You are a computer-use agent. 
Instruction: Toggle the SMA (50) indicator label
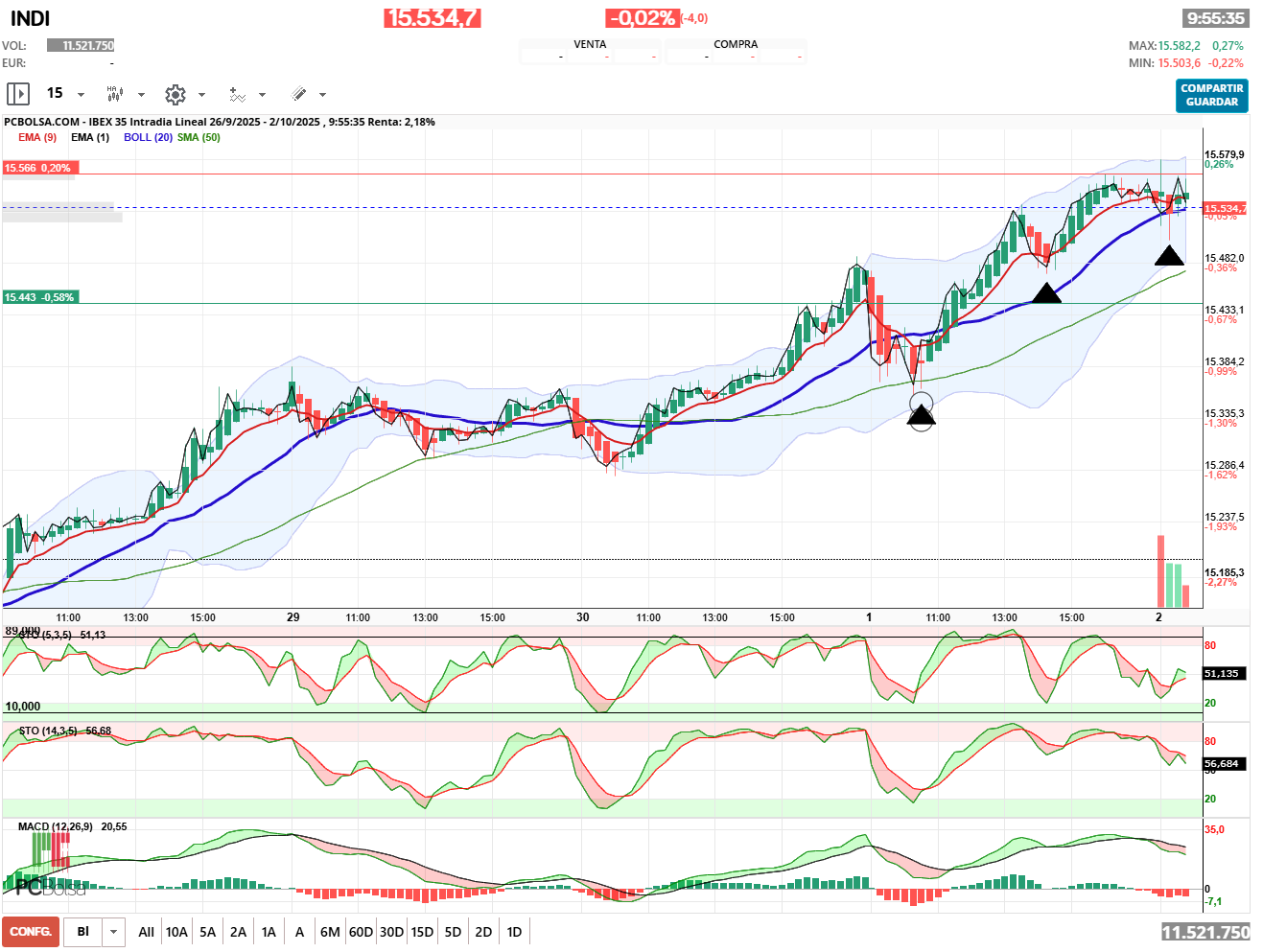(x=199, y=137)
